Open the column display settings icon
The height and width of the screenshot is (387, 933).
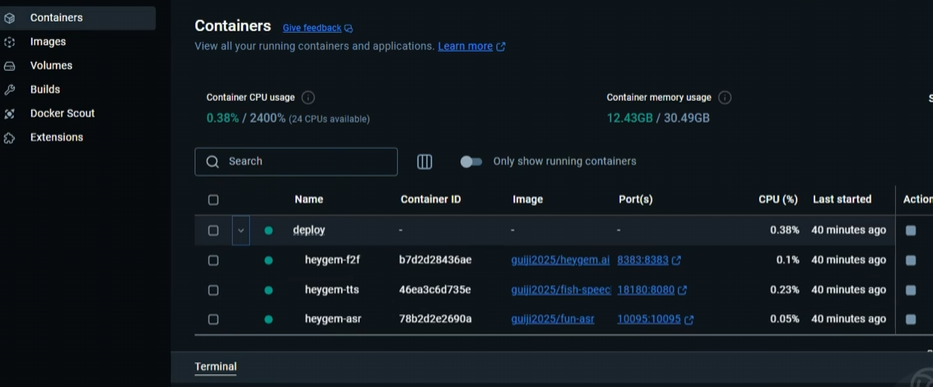tap(424, 161)
